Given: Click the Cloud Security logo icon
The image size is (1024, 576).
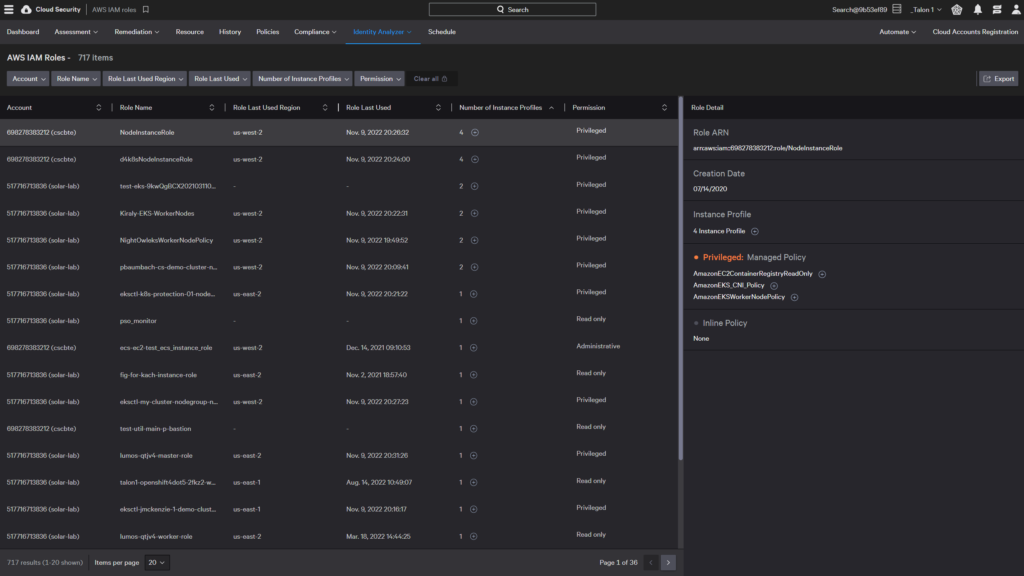Looking at the screenshot, I should click(26, 10).
